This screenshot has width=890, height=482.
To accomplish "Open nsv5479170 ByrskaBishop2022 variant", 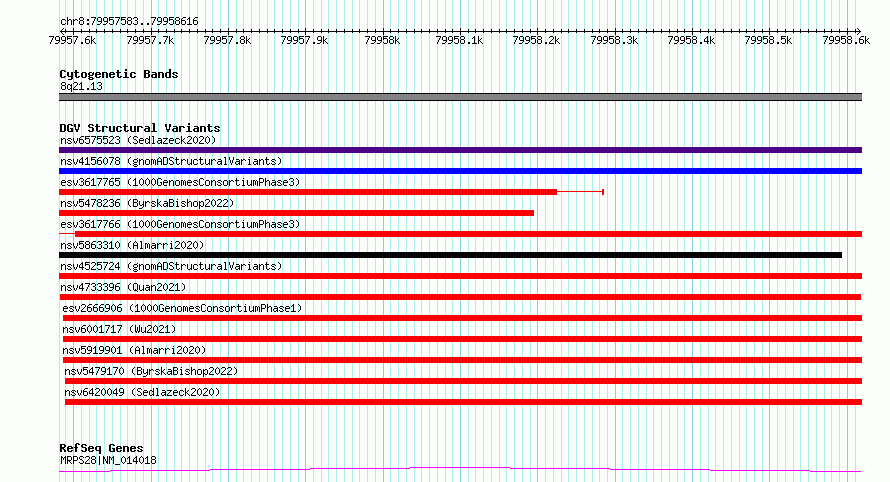I will (151, 371).
